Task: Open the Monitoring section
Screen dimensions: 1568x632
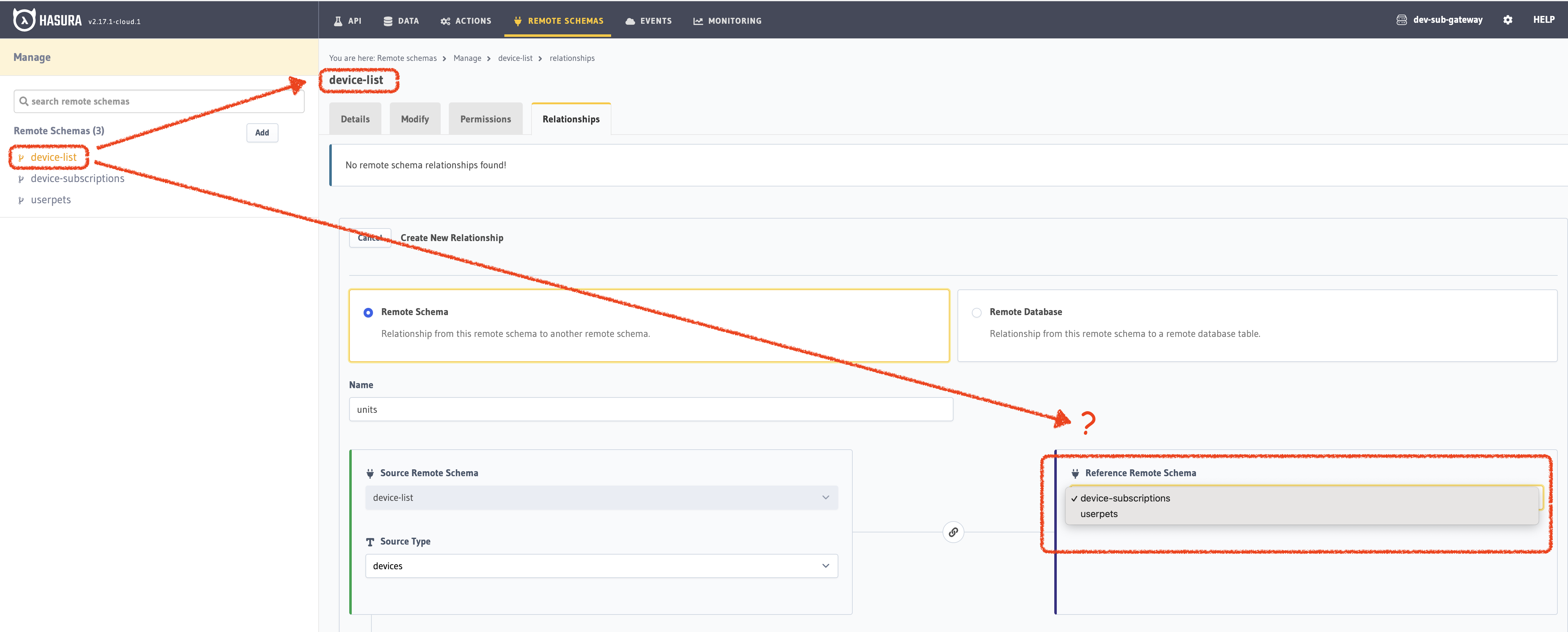Action: pos(728,21)
